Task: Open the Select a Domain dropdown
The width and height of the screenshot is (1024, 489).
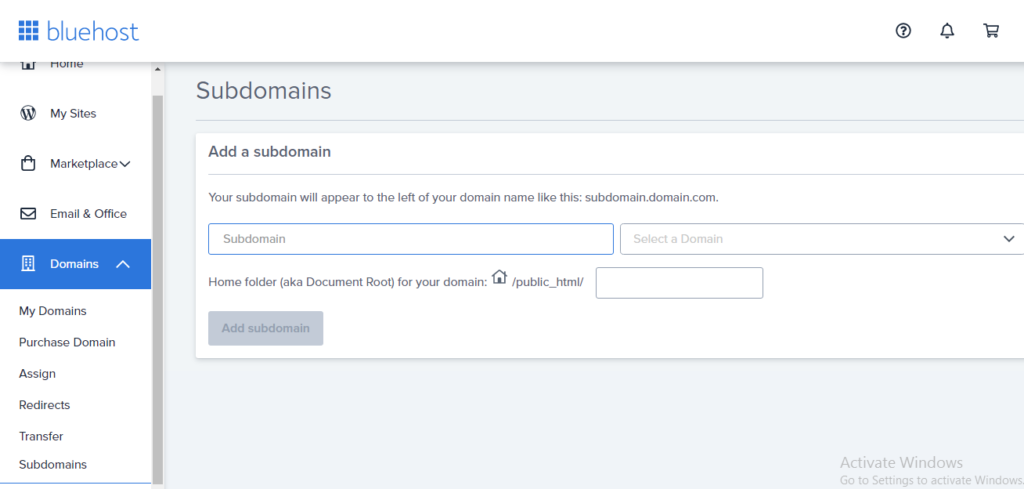Action: [822, 239]
